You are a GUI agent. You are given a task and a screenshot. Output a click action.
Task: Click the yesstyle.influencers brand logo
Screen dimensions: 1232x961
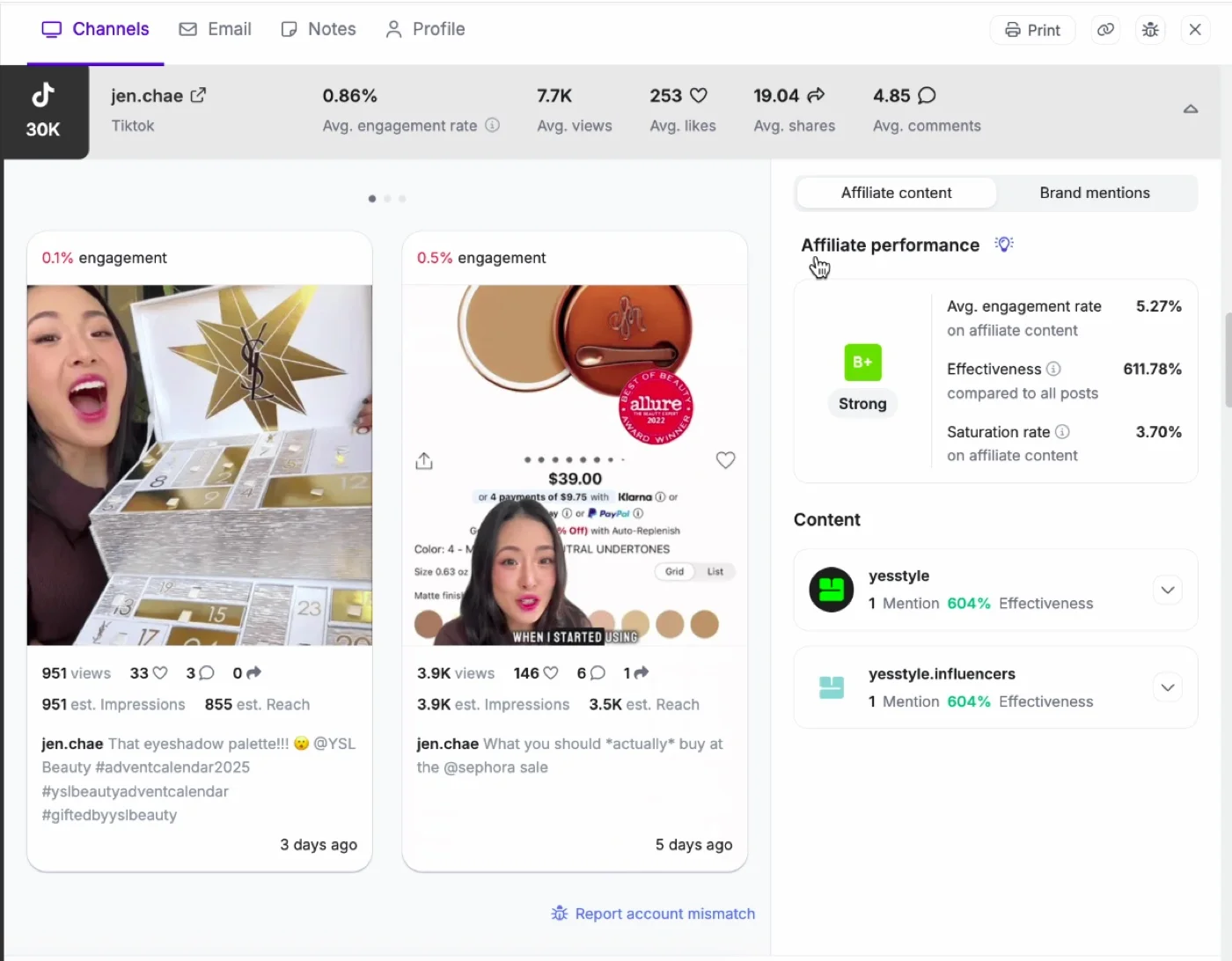(x=832, y=687)
